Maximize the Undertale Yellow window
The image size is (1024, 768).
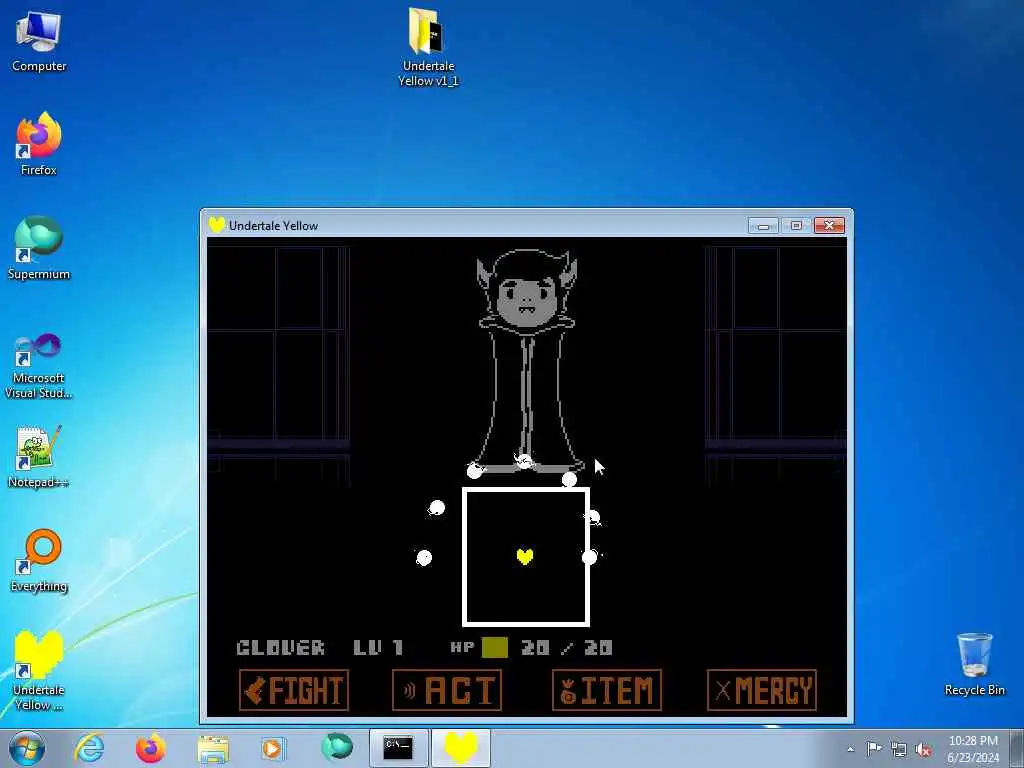click(795, 225)
